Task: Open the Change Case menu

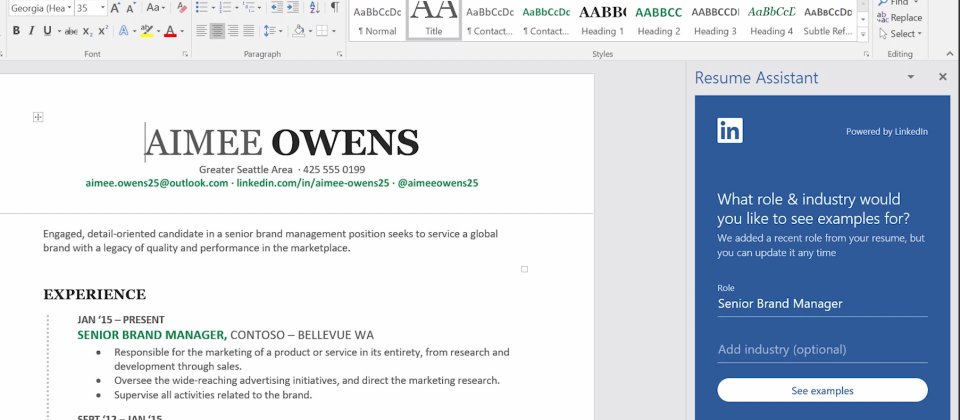Action: click(156, 8)
